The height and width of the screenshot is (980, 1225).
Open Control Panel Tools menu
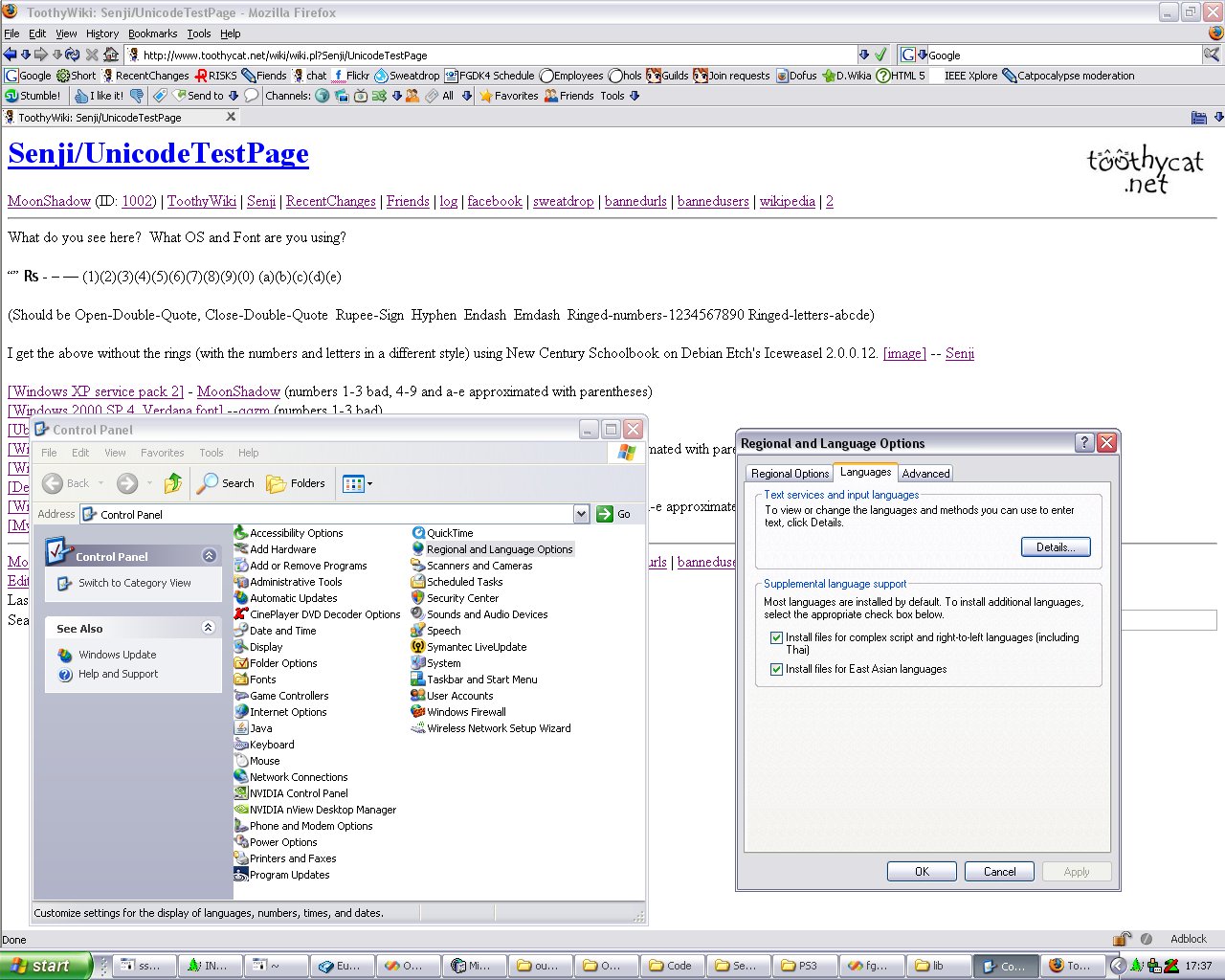[211, 453]
